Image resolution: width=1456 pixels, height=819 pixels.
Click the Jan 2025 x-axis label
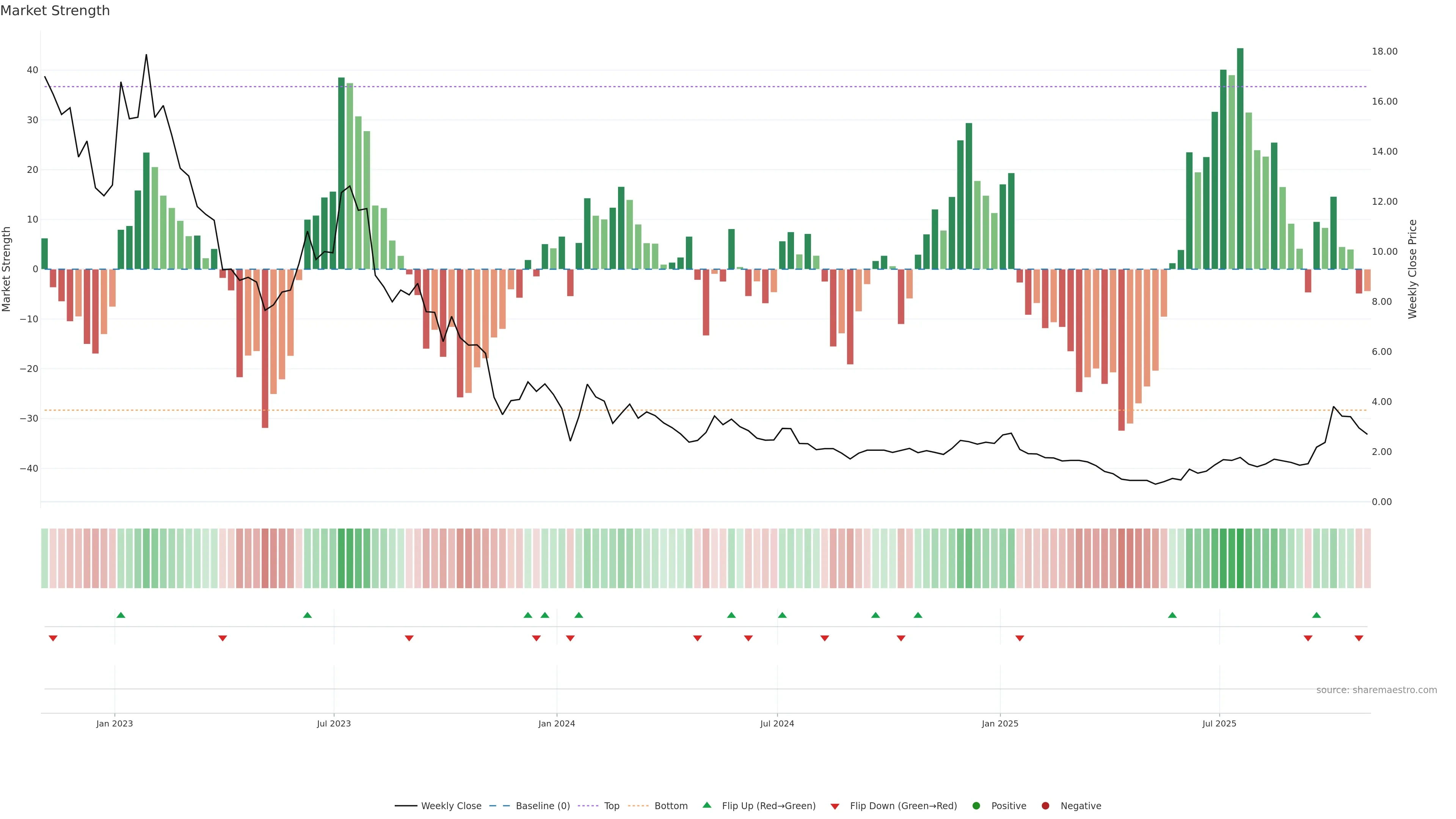pyautogui.click(x=1000, y=723)
